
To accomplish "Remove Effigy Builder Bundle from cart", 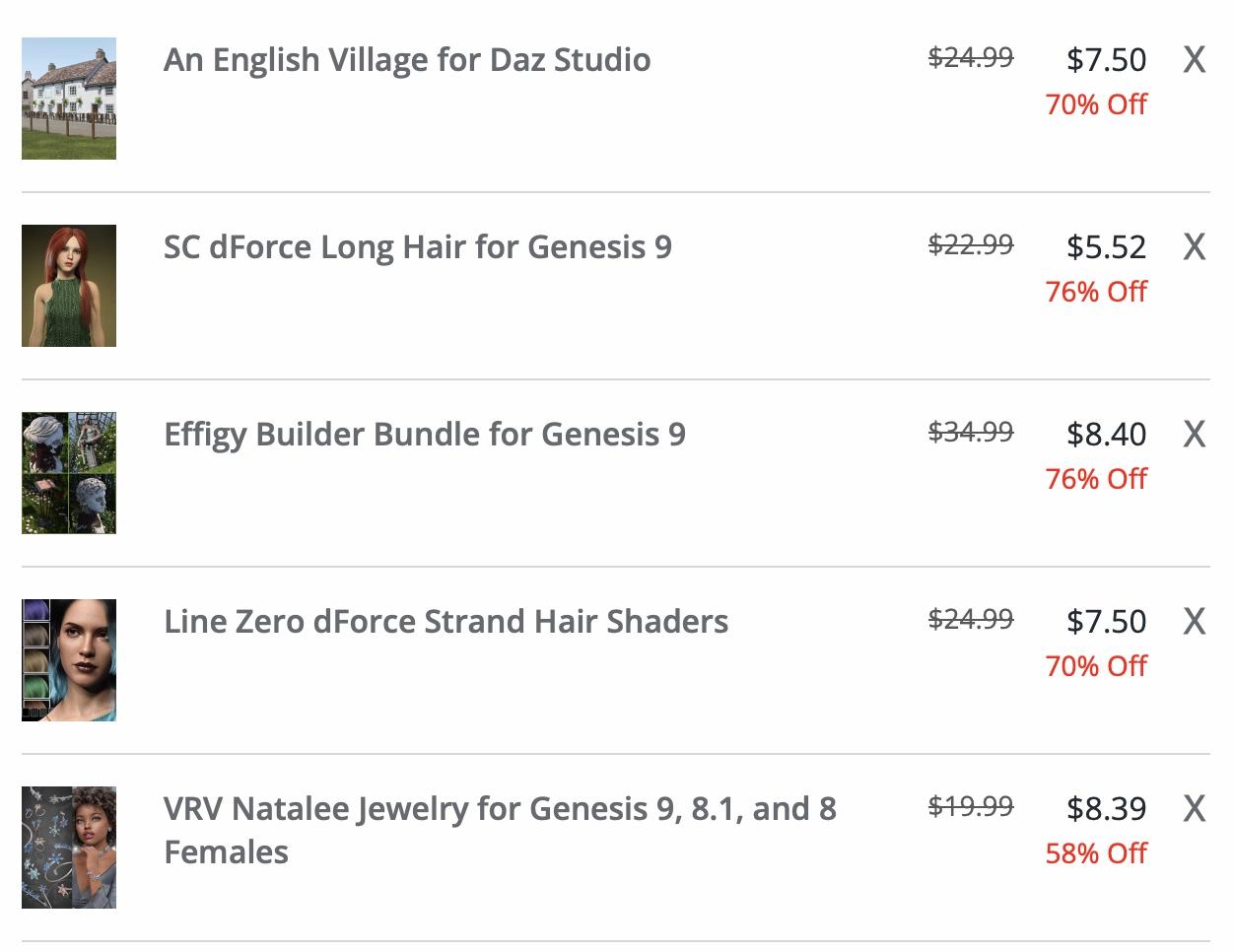I will 1194,435.
